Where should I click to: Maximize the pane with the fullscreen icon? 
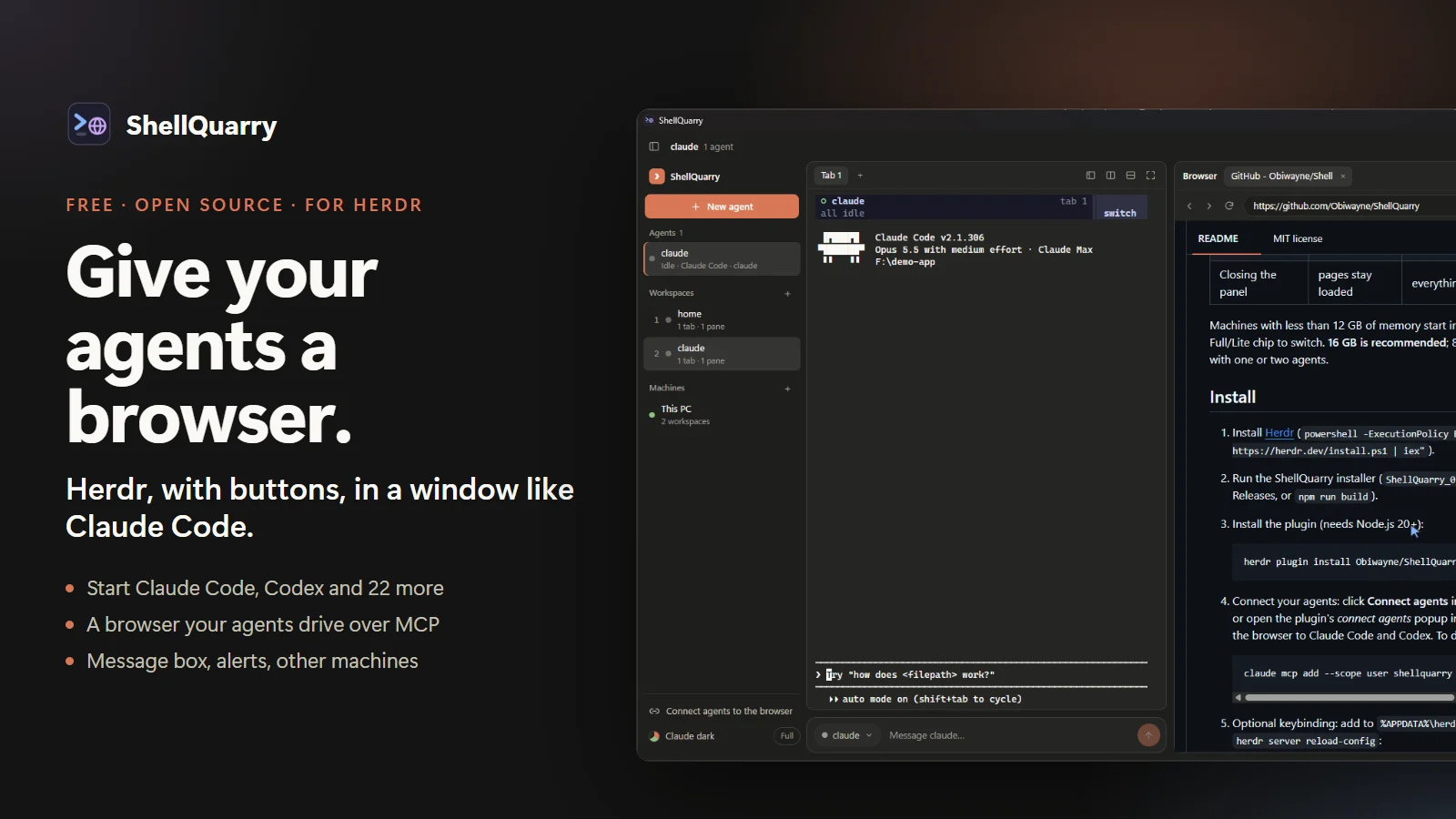coord(1150,176)
